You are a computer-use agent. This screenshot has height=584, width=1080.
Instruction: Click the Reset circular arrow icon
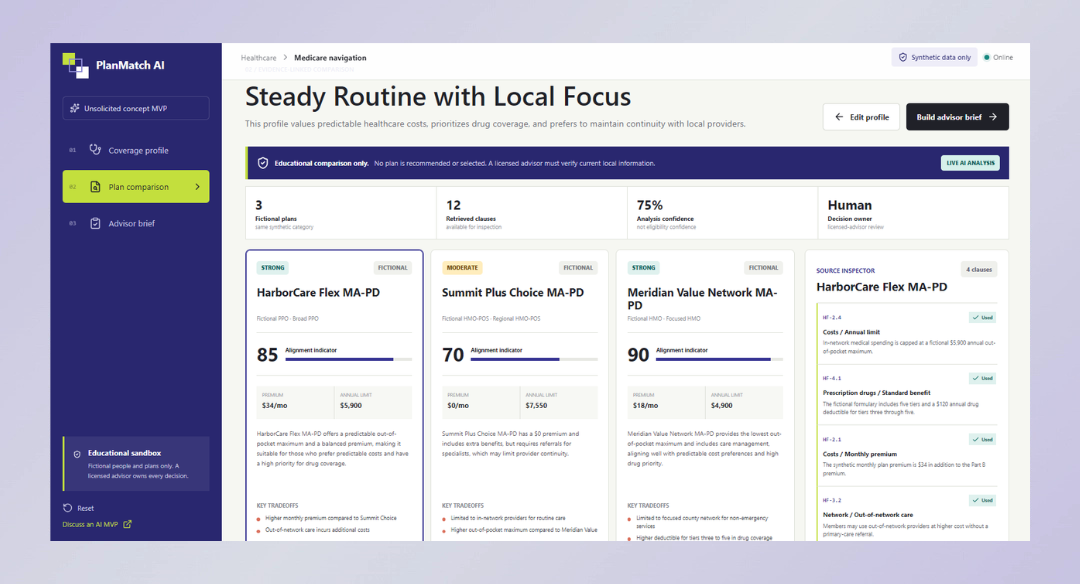[x=68, y=508]
